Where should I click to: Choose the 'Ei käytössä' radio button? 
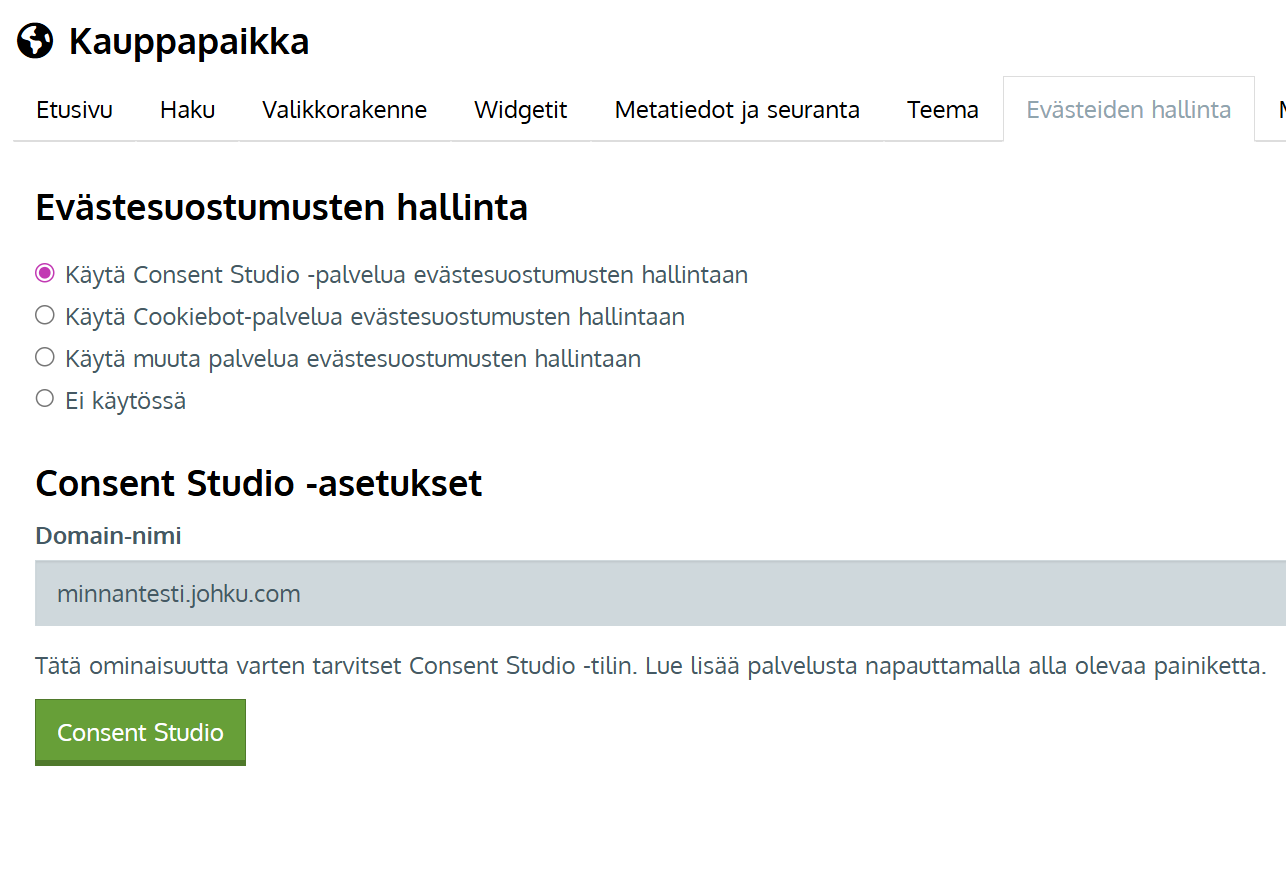45,399
